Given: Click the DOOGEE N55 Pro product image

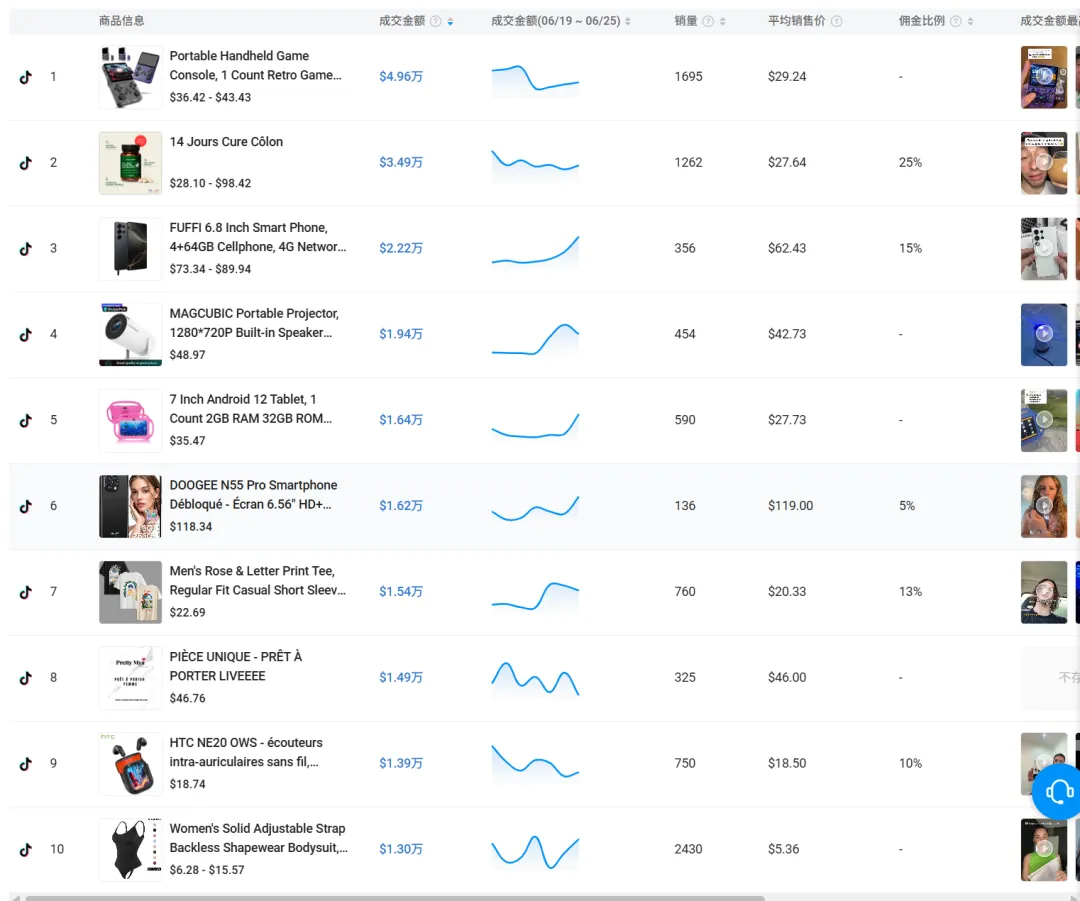Looking at the screenshot, I should 130,506.
